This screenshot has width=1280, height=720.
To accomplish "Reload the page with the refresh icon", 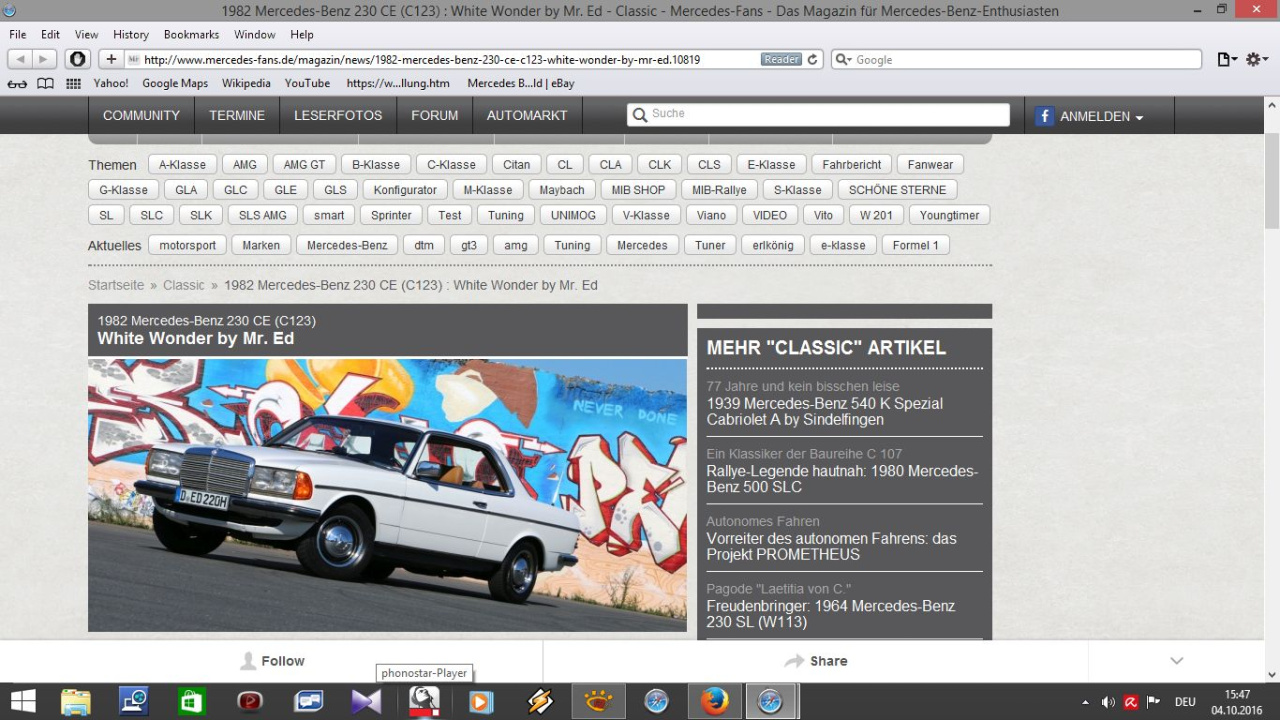I will click(x=813, y=60).
